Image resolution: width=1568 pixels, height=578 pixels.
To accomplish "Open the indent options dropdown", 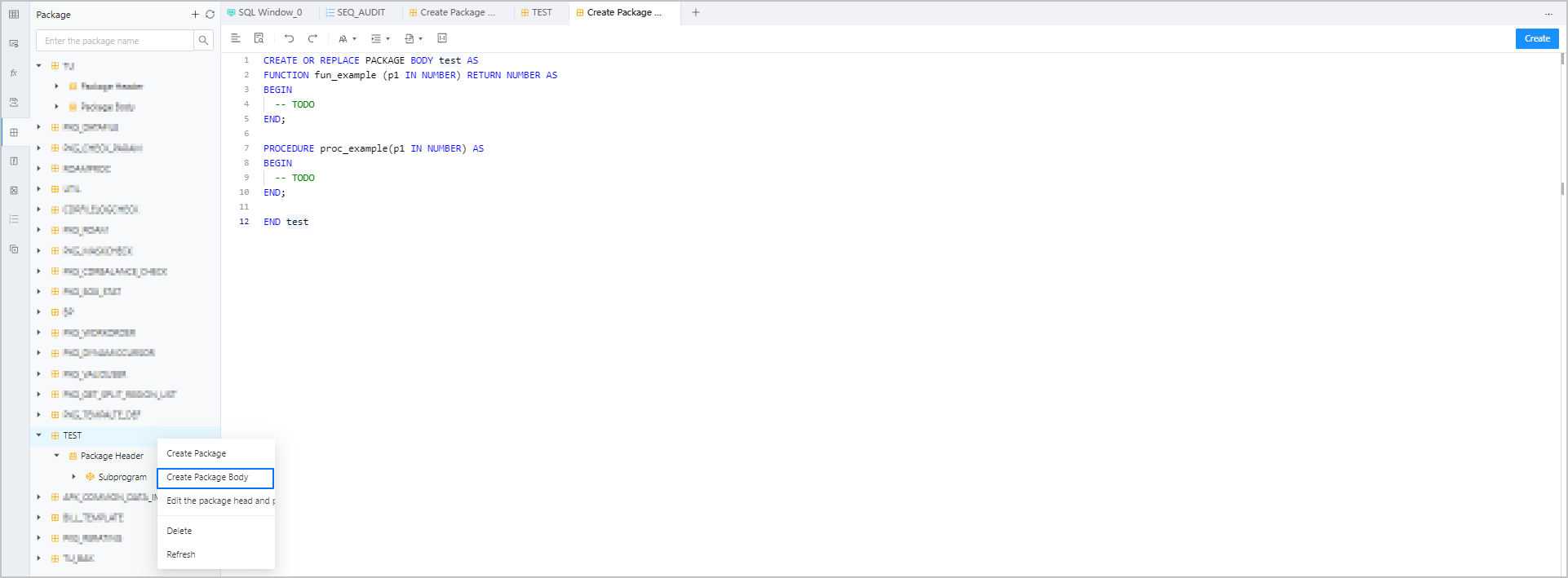I will coord(380,38).
